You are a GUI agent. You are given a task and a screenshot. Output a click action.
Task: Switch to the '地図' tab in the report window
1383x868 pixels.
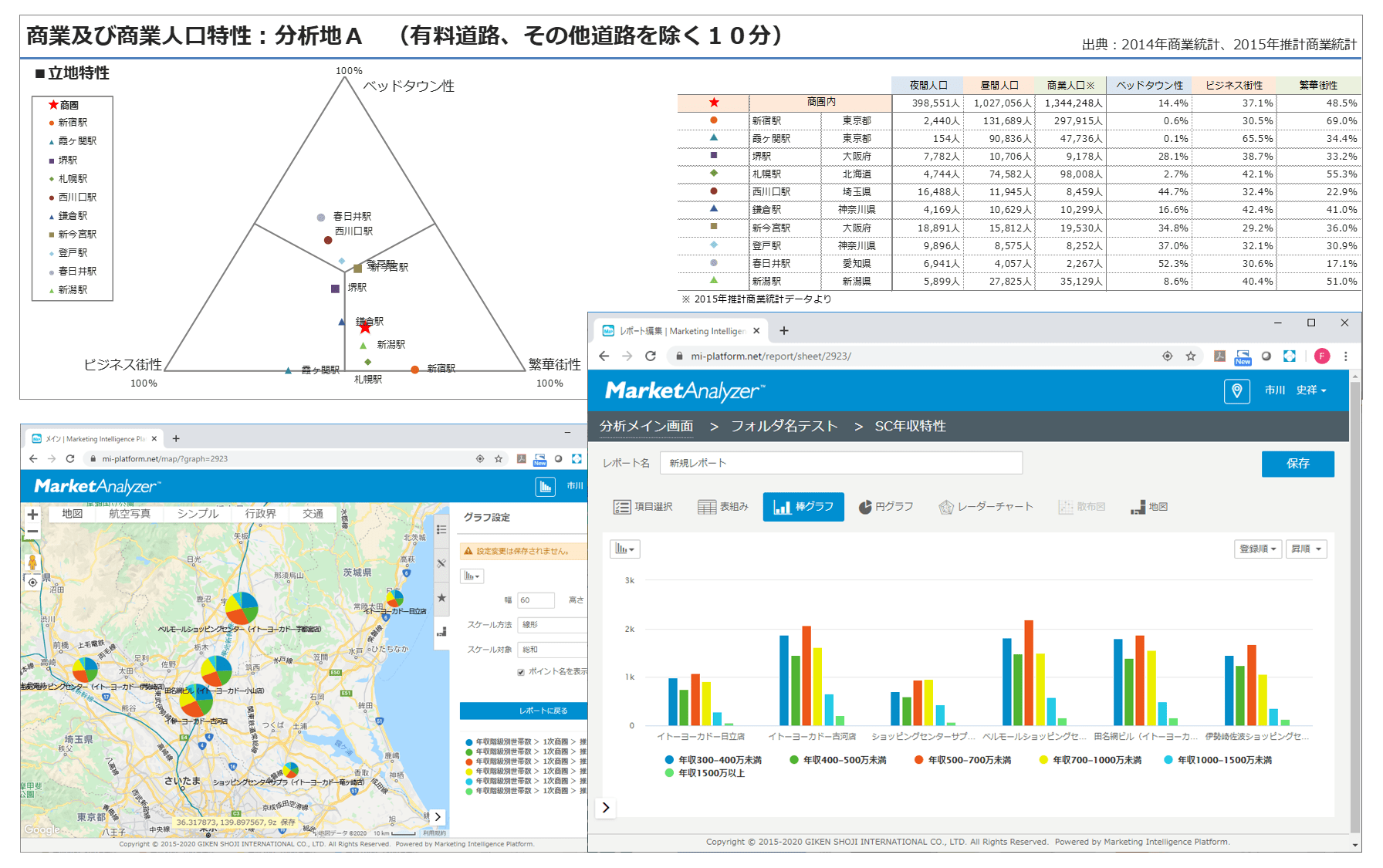(1149, 507)
